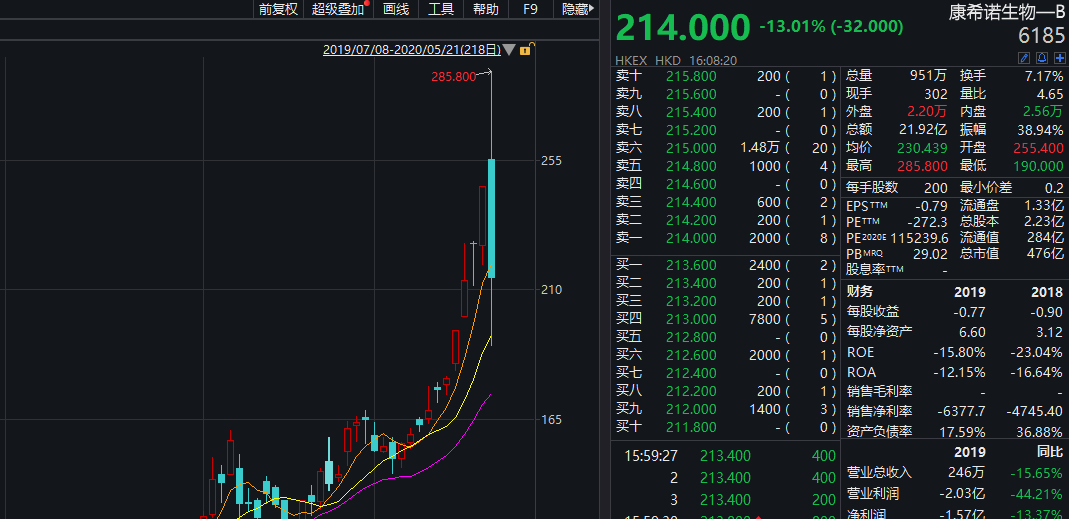Image resolution: width=1069 pixels, height=519 pixels.
Task: Collapse side panel with 隐藏 arrow
Action: (577, 9)
